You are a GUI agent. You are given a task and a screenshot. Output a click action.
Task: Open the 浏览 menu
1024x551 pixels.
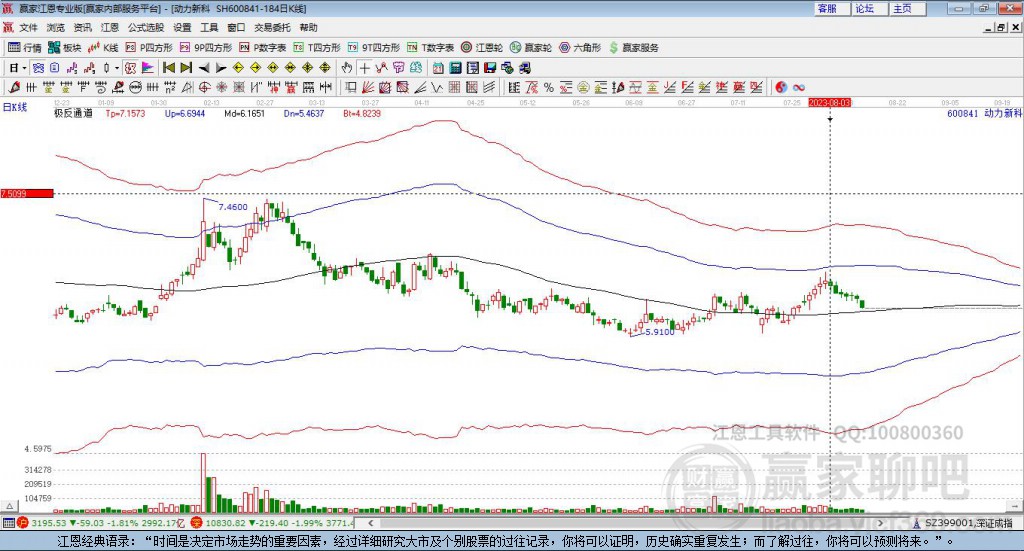click(x=56, y=27)
